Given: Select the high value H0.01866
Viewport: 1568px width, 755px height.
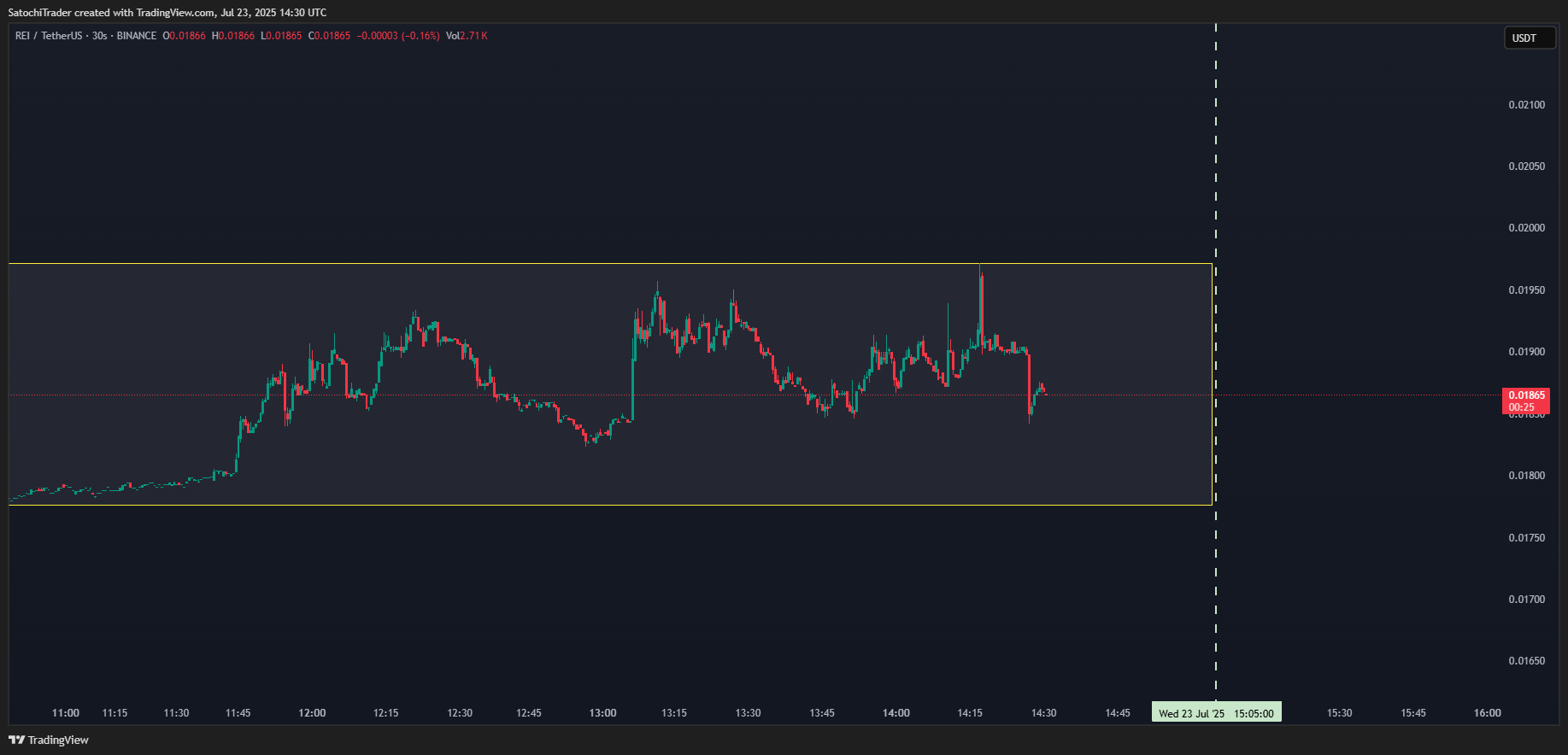Looking at the screenshot, I should point(233,36).
